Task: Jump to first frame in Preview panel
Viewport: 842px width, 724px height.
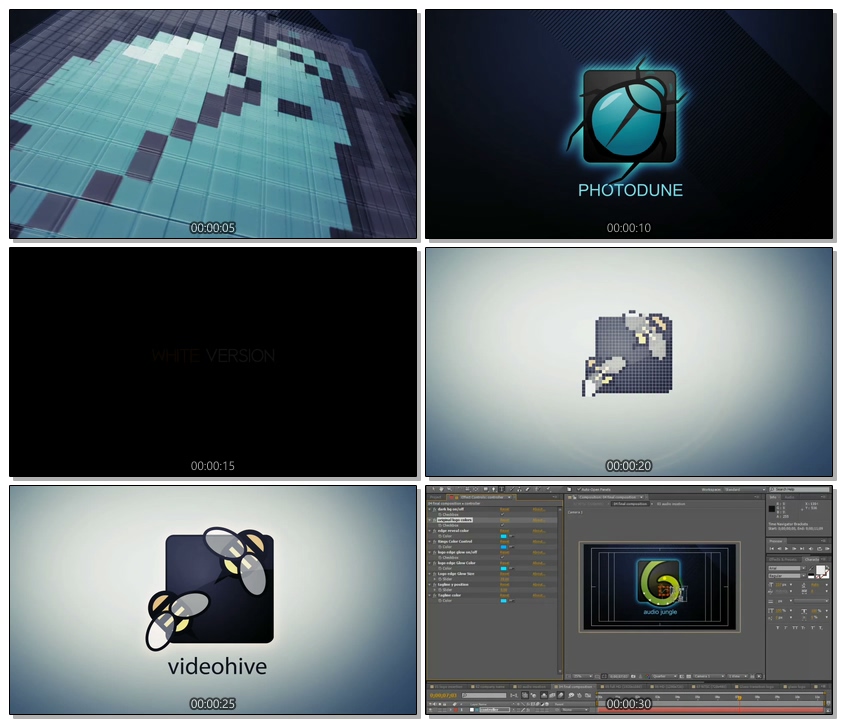Action: click(772, 548)
